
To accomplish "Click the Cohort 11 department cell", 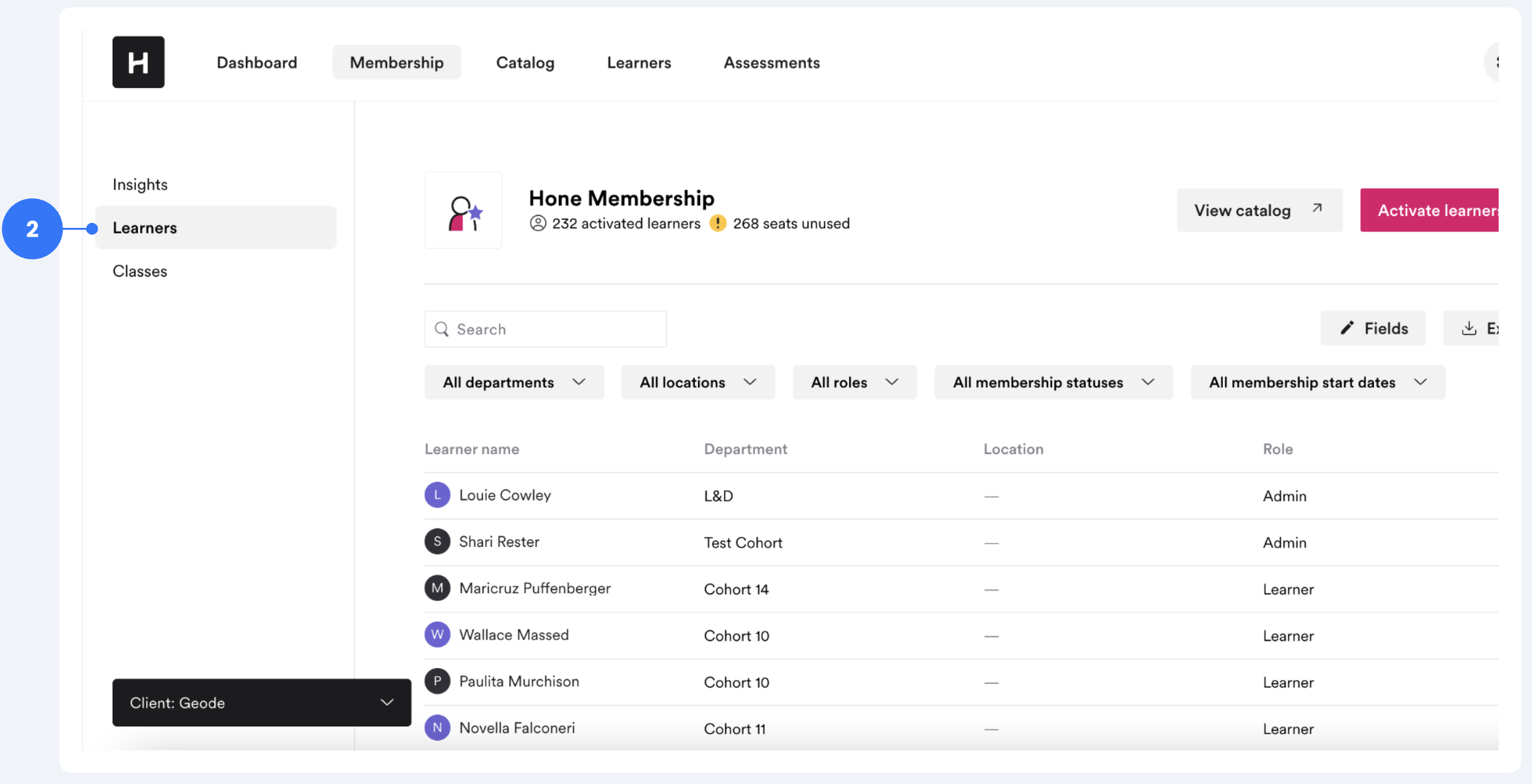I will point(735,729).
